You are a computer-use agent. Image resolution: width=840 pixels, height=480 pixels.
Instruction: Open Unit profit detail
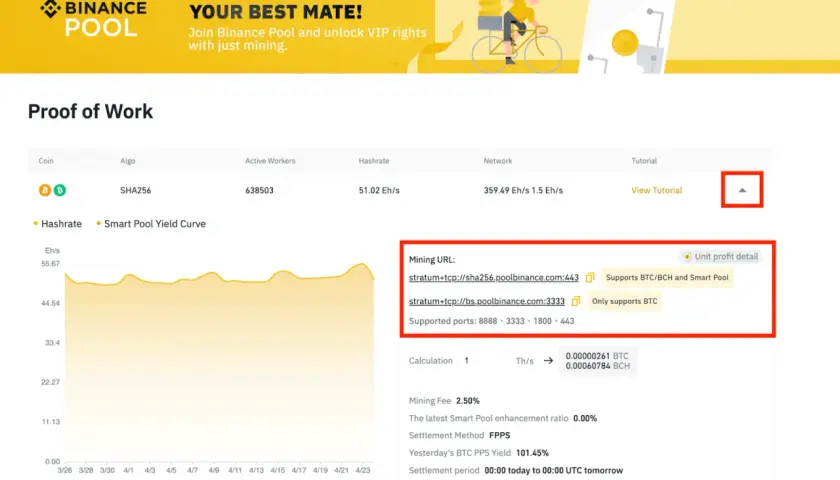click(721, 257)
